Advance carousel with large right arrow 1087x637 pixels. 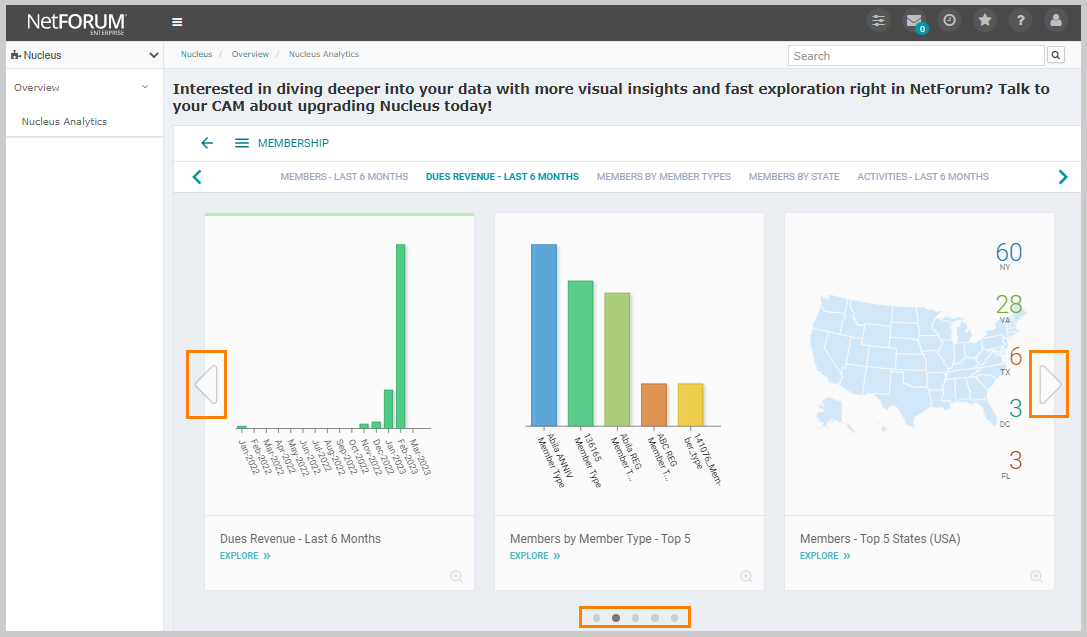coord(1049,384)
